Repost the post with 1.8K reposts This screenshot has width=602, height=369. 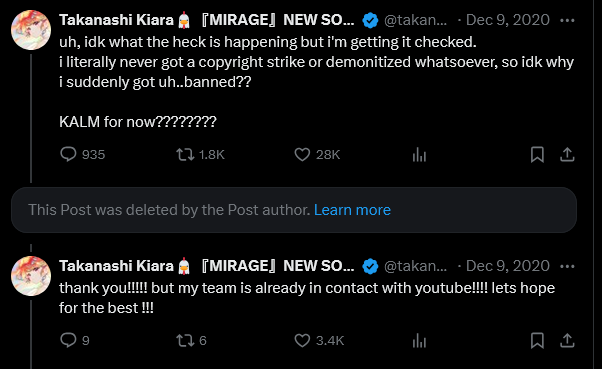[200, 155]
